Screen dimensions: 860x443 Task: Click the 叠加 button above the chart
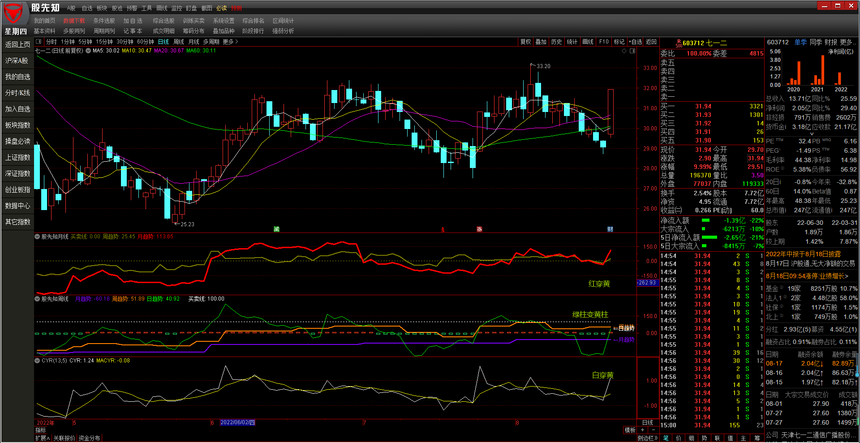(541, 42)
